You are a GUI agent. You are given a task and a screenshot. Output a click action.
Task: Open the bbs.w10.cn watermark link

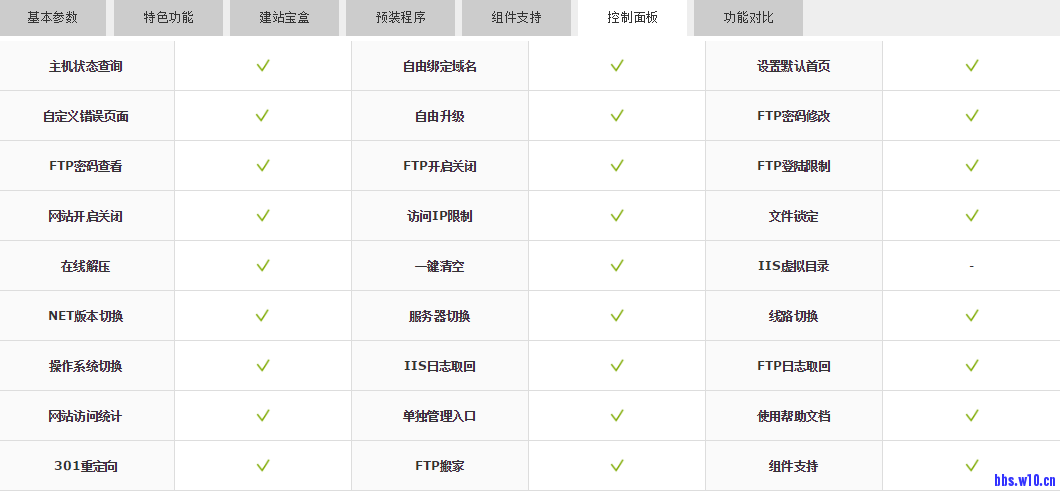(1026, 480)
